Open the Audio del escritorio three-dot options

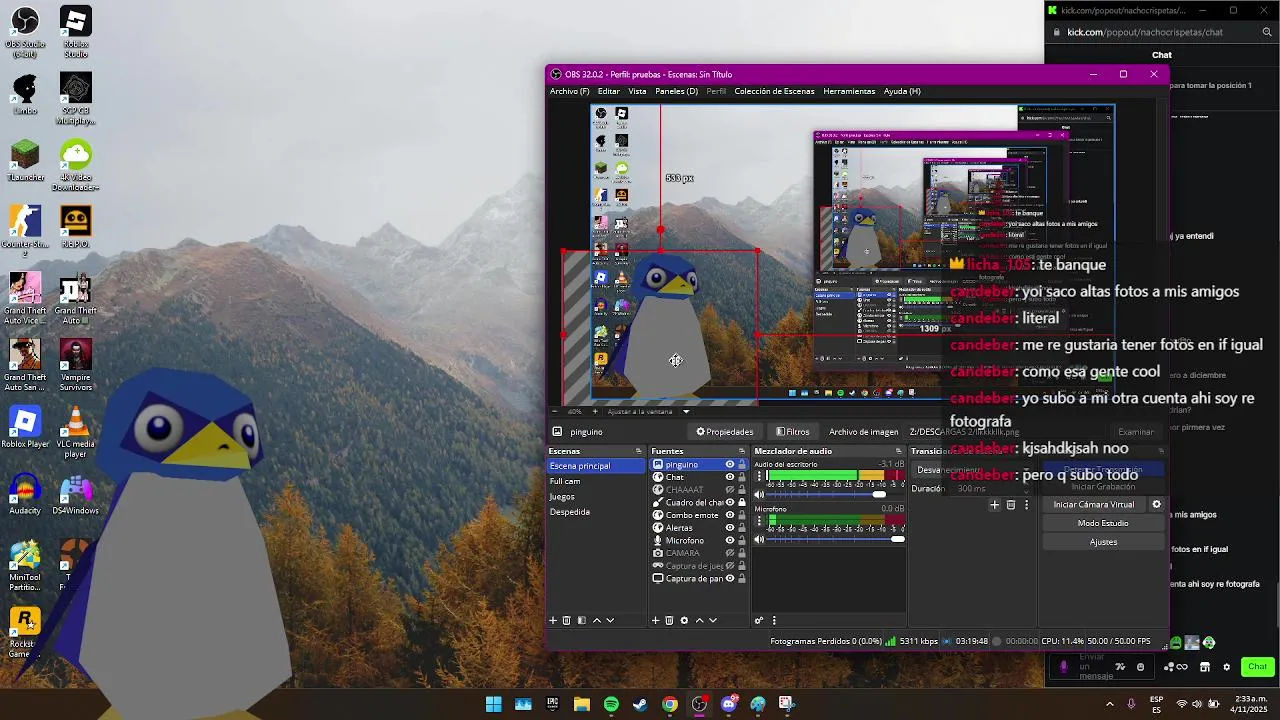pos(759,476)
